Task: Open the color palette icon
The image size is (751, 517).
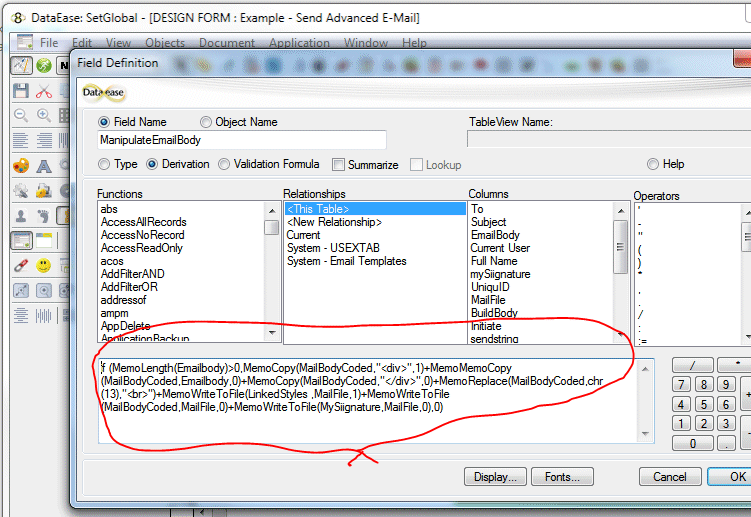Action: click(21, 166)
